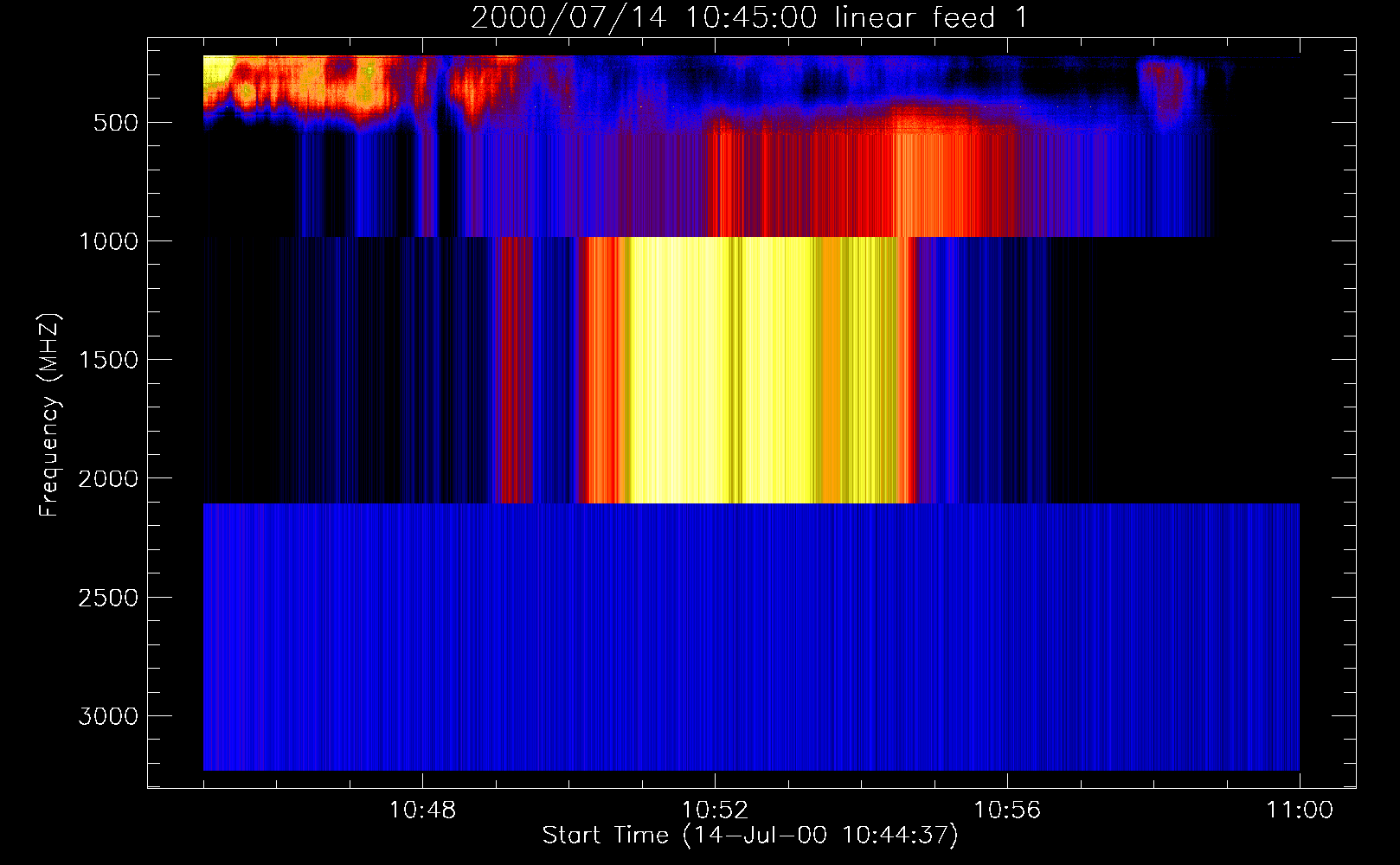This screenshot has height=865, width=1400.
Task: Click the 10:48 time tick label
Action: [422, 811]
